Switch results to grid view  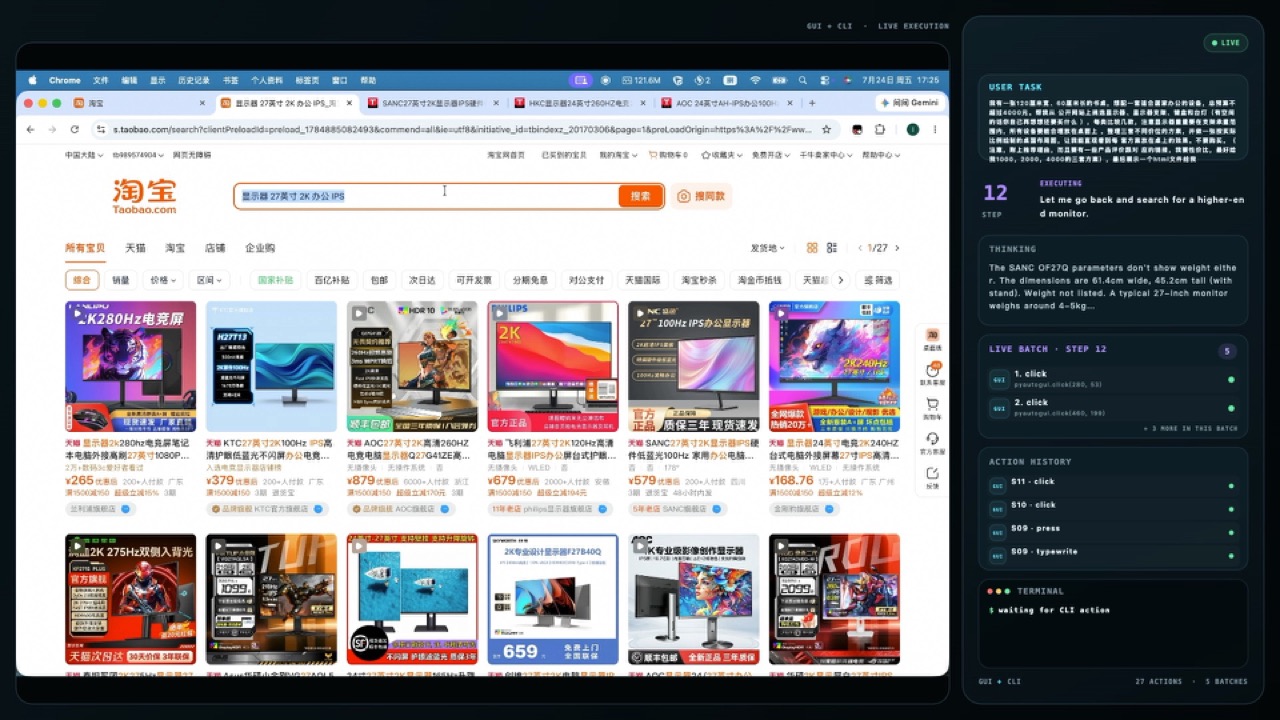[812, 248]
